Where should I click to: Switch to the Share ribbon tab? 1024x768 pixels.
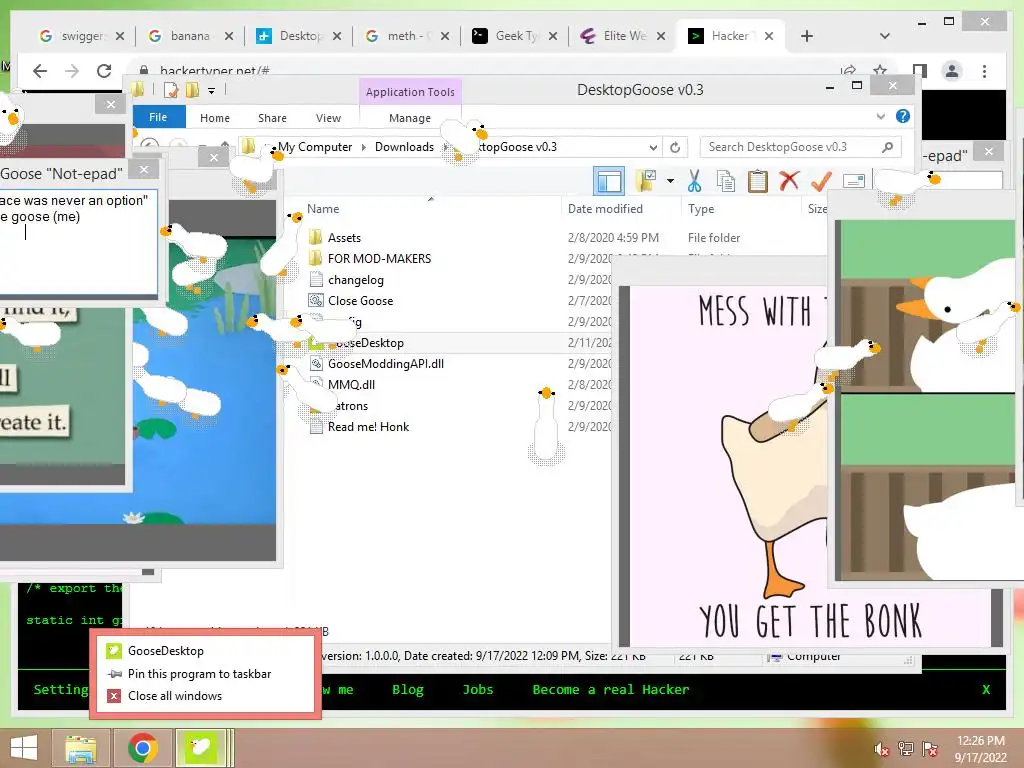tap(272, 118)
